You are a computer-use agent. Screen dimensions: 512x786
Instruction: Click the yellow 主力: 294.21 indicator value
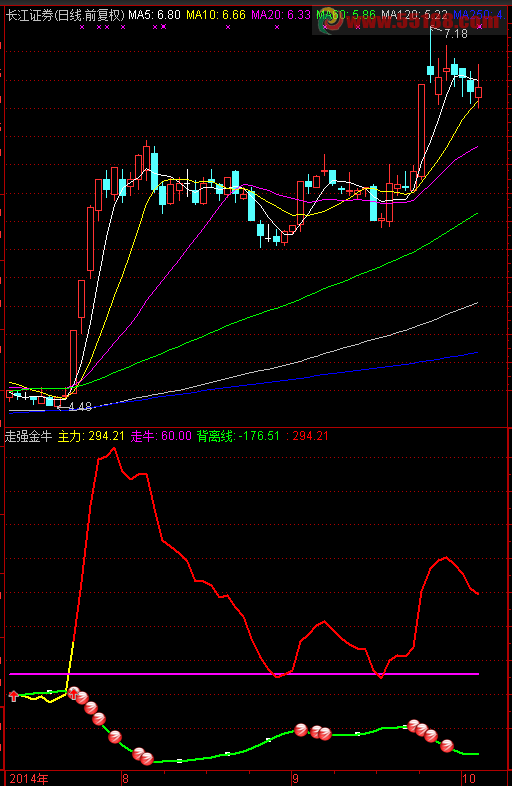click(91, 436)
